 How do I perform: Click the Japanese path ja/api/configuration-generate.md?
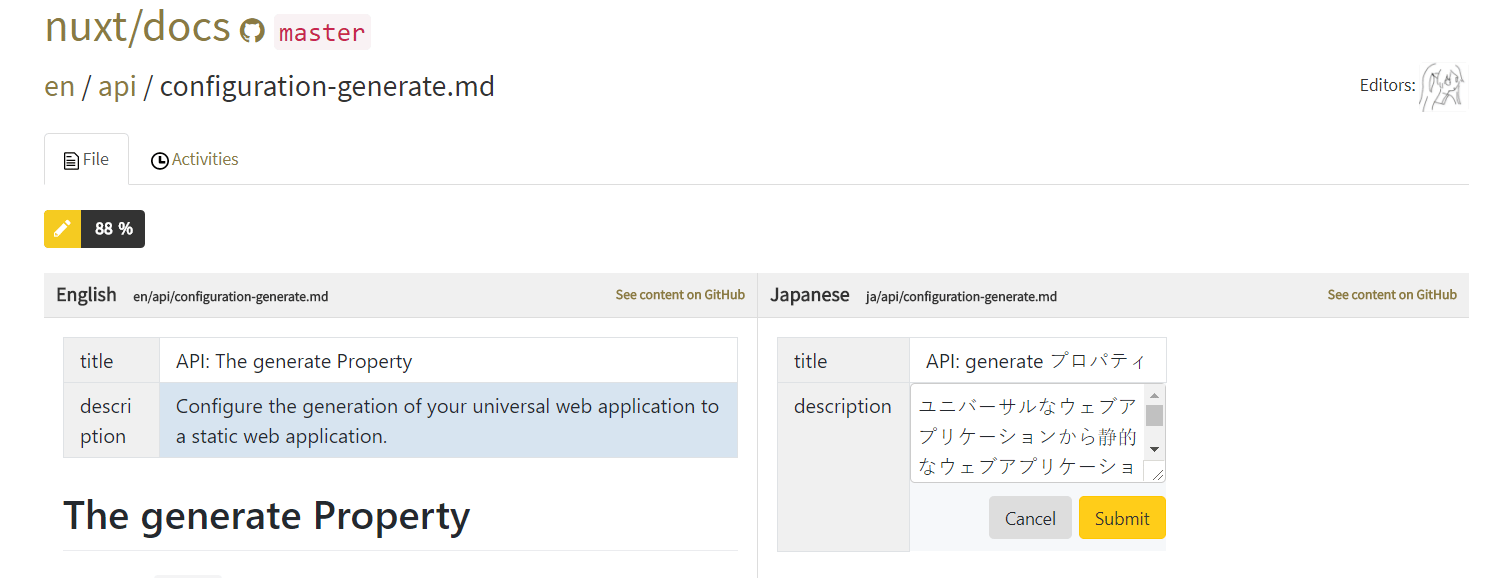pos(962,297)
